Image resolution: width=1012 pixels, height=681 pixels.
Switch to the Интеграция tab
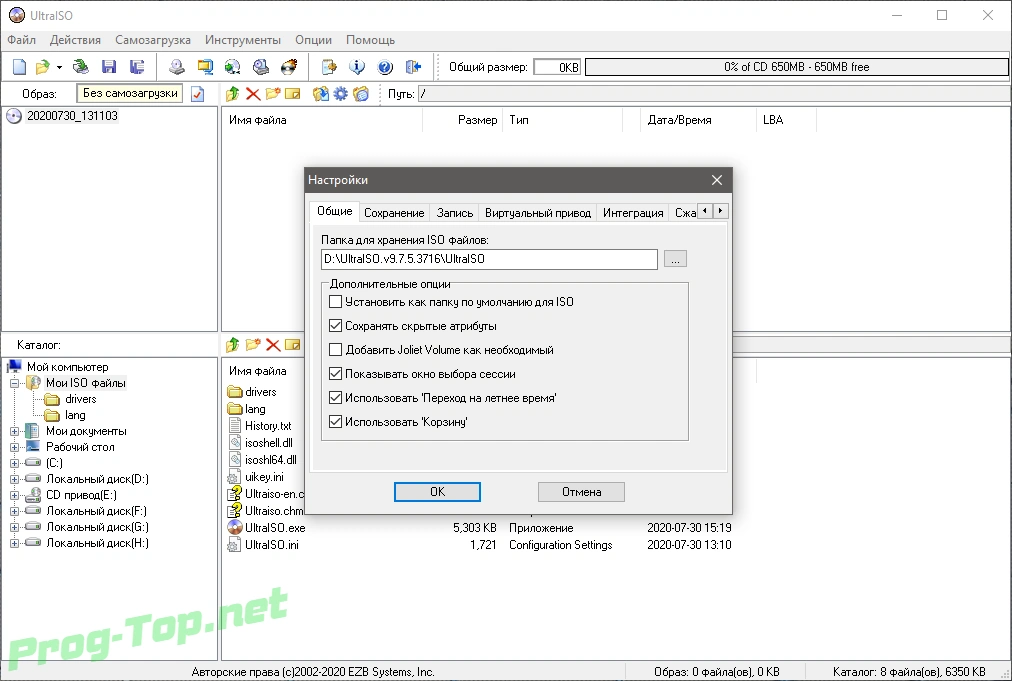(x=633, y=212)
